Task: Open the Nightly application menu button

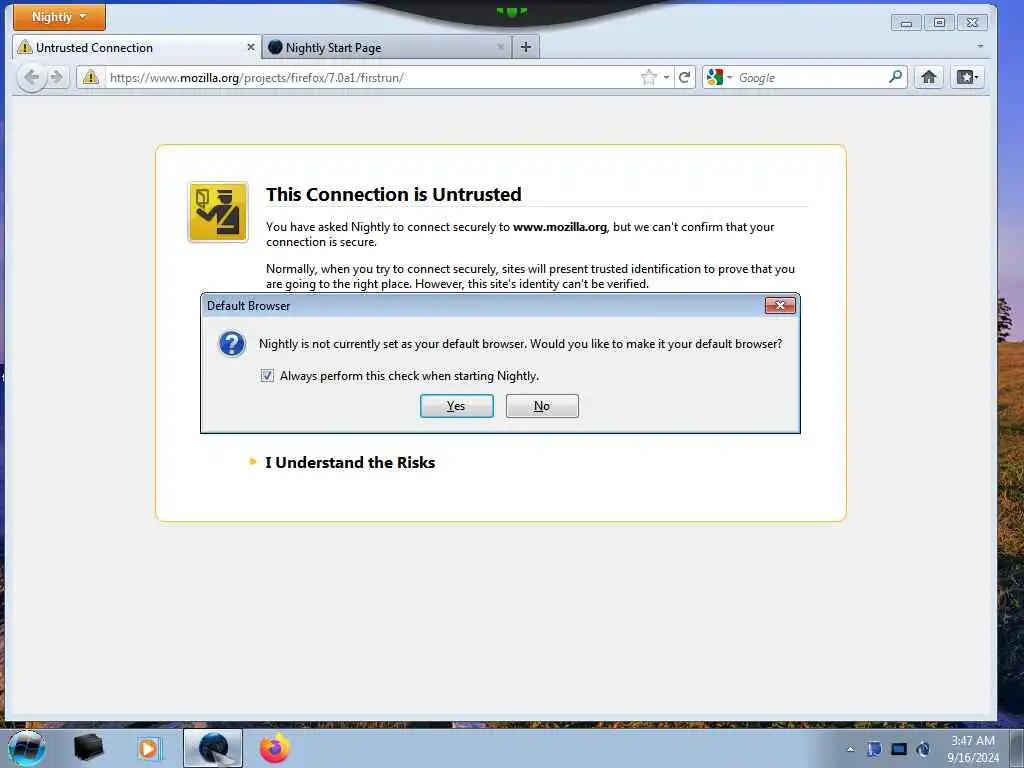Action: pos(59,17)
